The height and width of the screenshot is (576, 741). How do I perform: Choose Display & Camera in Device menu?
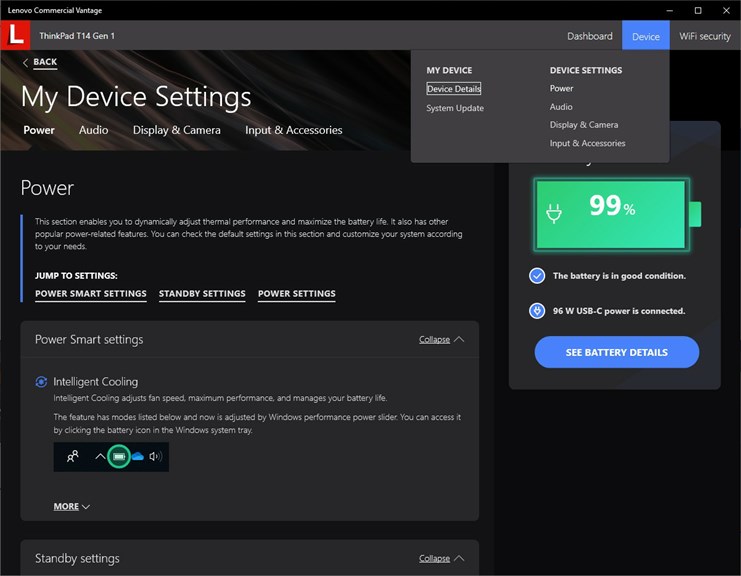coord(584,125)
